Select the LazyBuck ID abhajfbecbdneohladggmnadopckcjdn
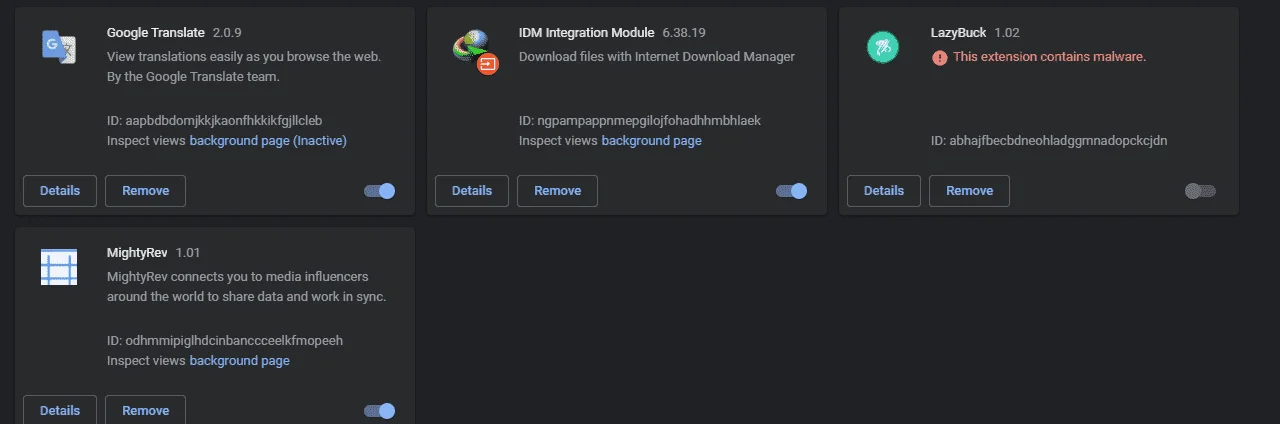1280x424 pixels. click(x=1049, y=141)
